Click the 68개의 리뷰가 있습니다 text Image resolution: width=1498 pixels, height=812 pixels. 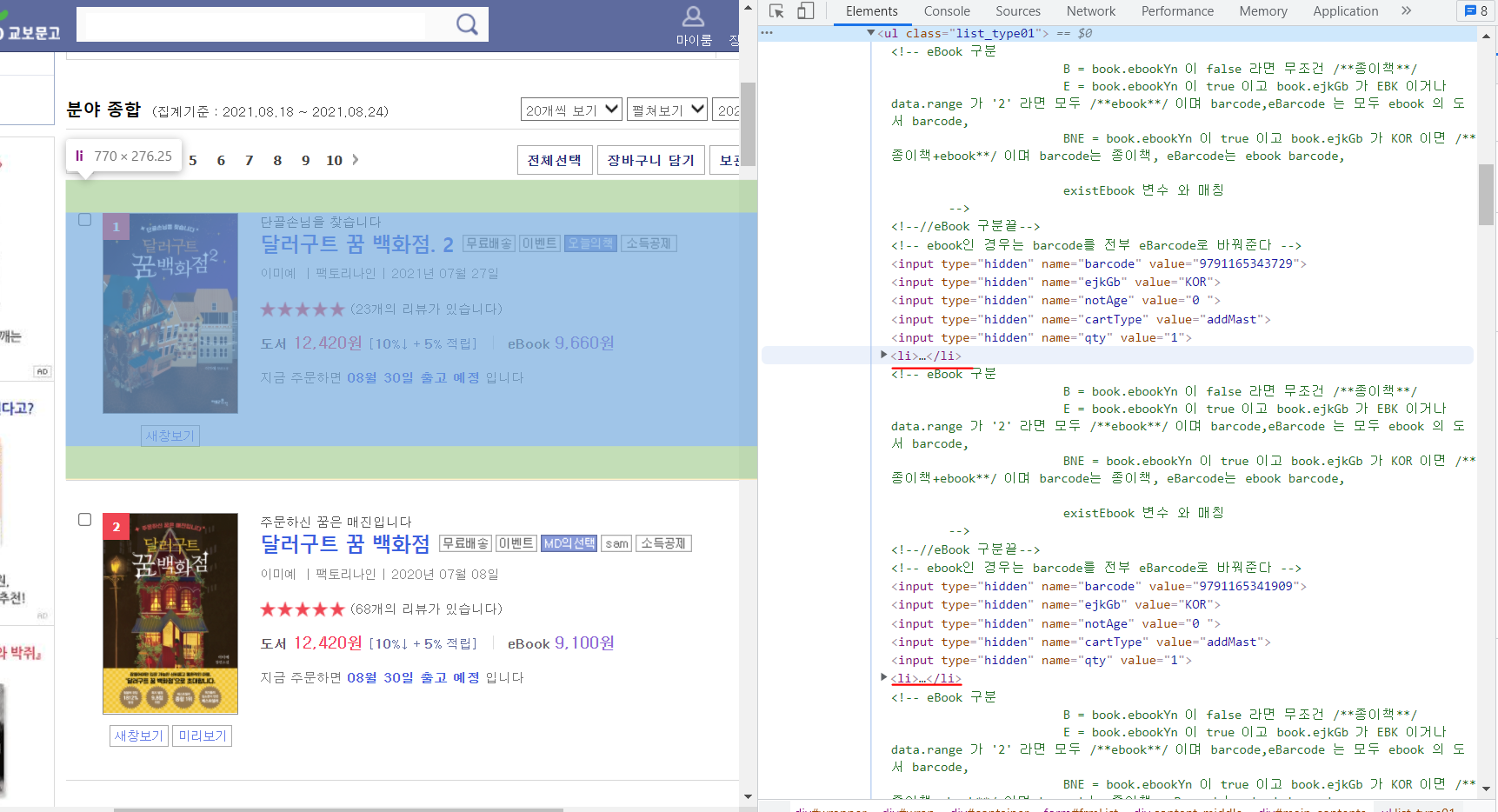point(426,609)
